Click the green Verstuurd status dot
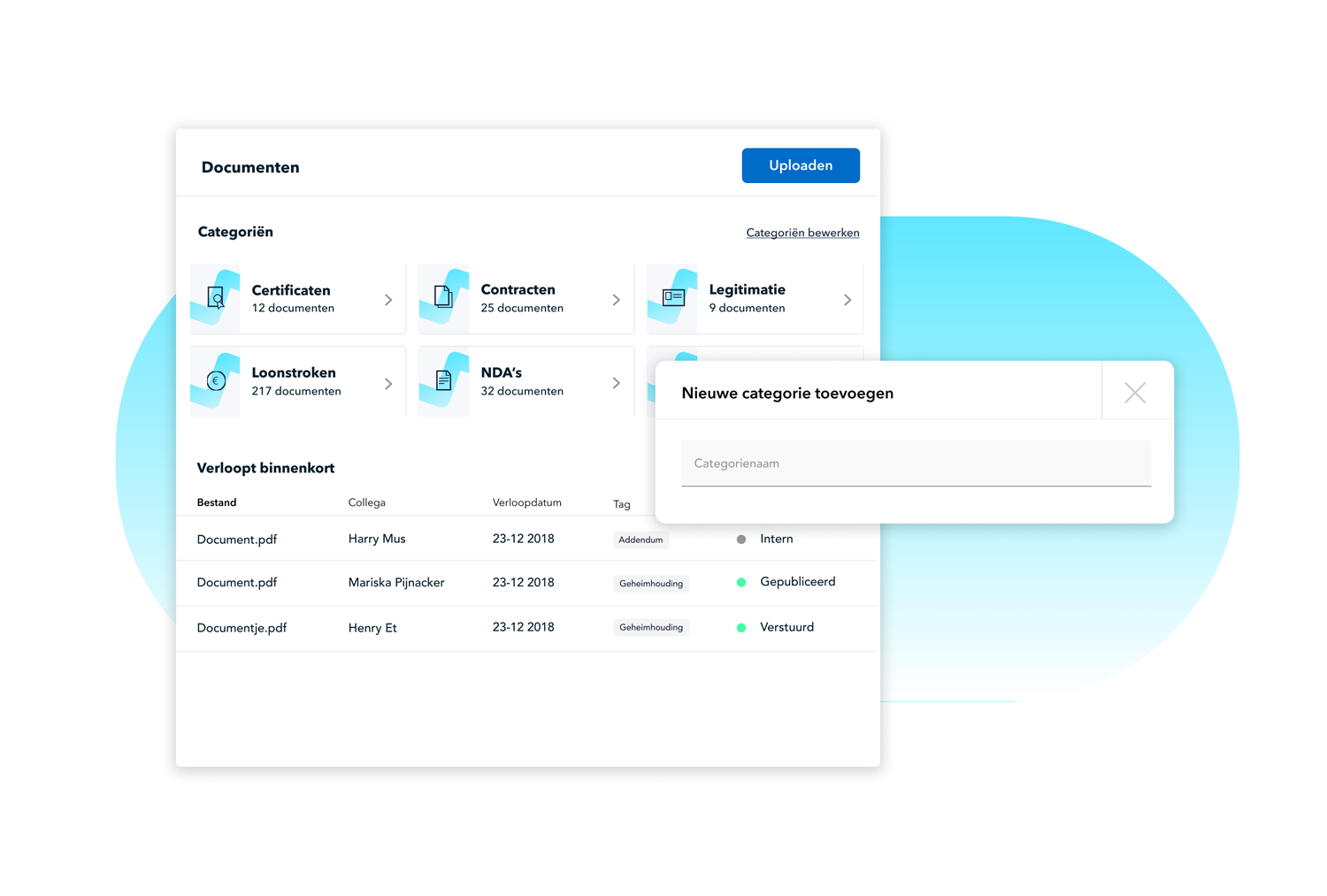The width and height of the screenshot is (1327, 896). click(741, 627)
